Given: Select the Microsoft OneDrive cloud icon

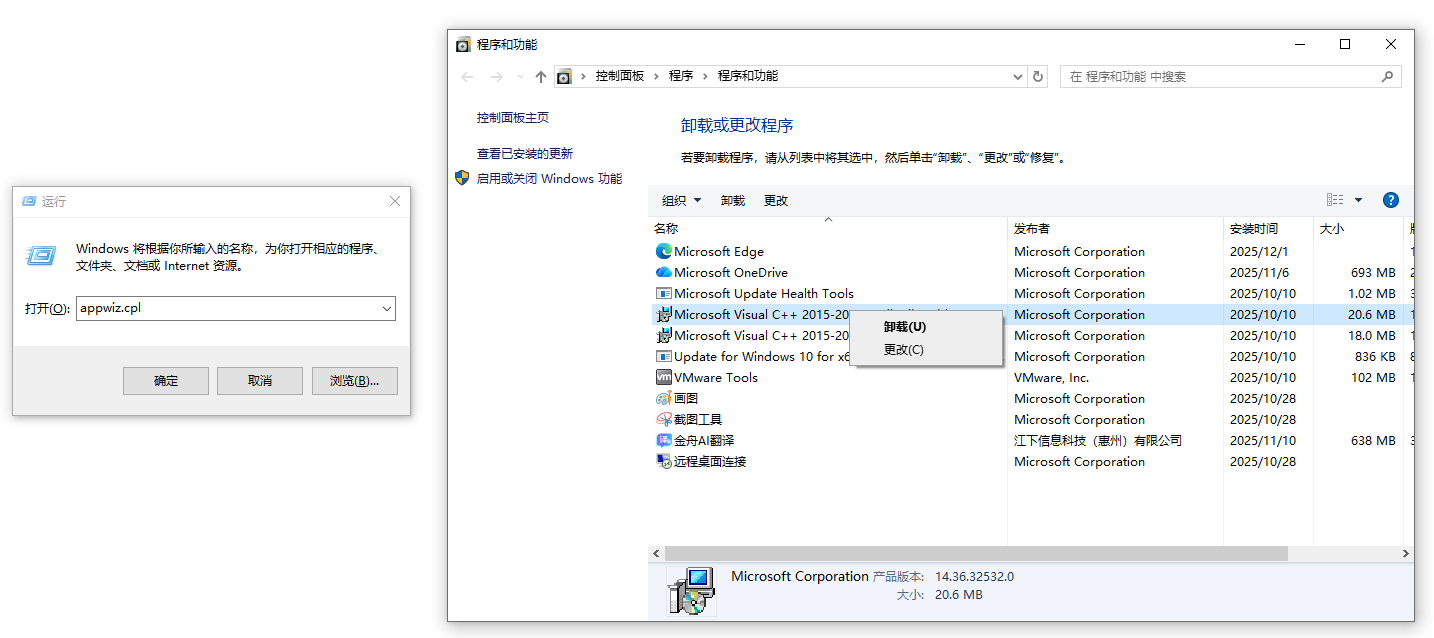Looking at the screenshot, I should tap(663, 273).
